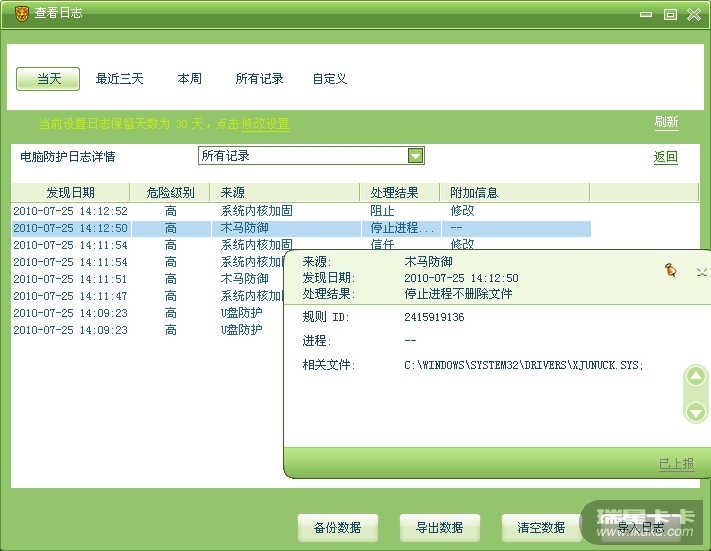Viewport: 711px width, 551px height.
Task: Click rule ID value 2415919136
Action: pos(434,317)
